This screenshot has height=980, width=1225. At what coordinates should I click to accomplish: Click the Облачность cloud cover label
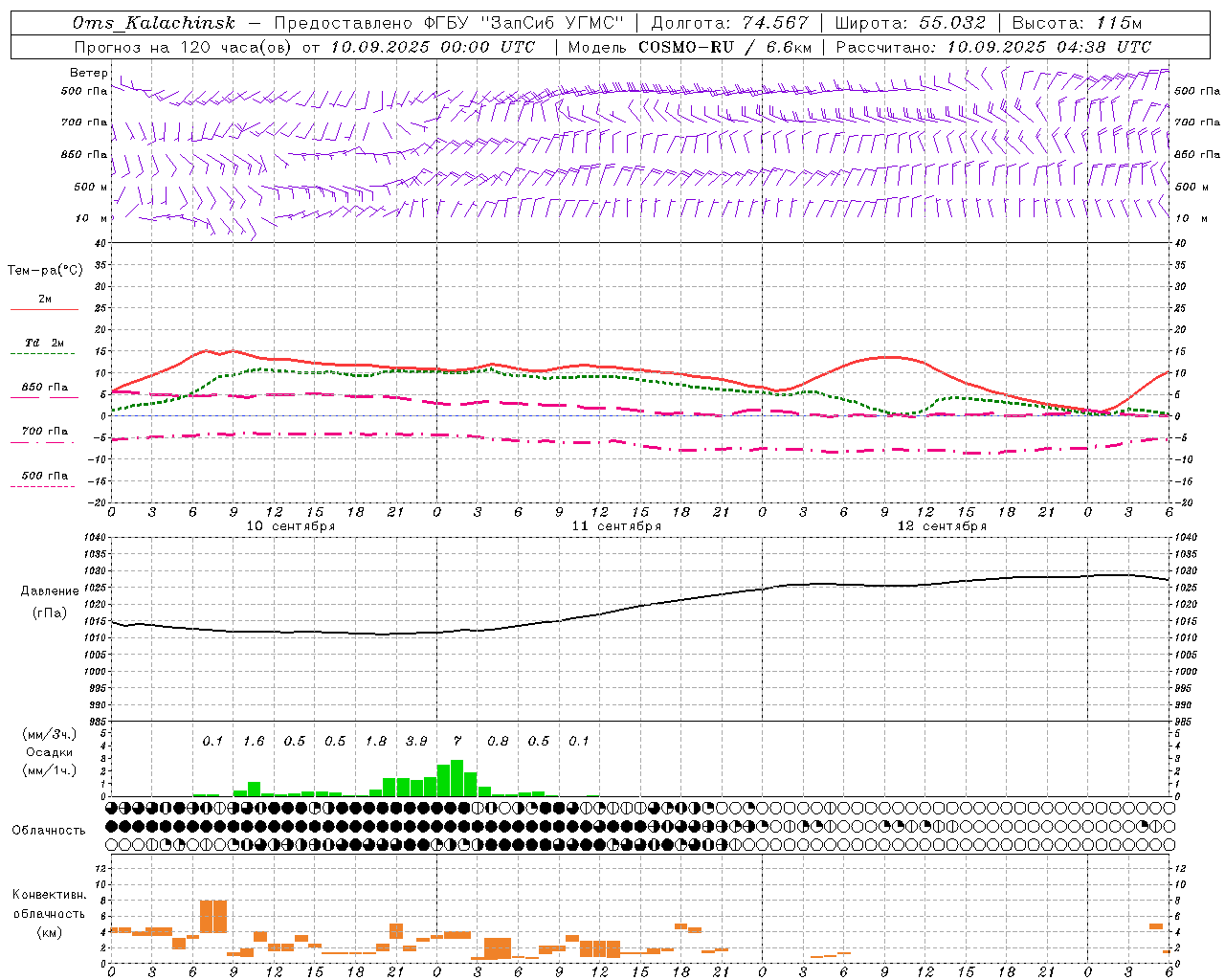[49, 830]
